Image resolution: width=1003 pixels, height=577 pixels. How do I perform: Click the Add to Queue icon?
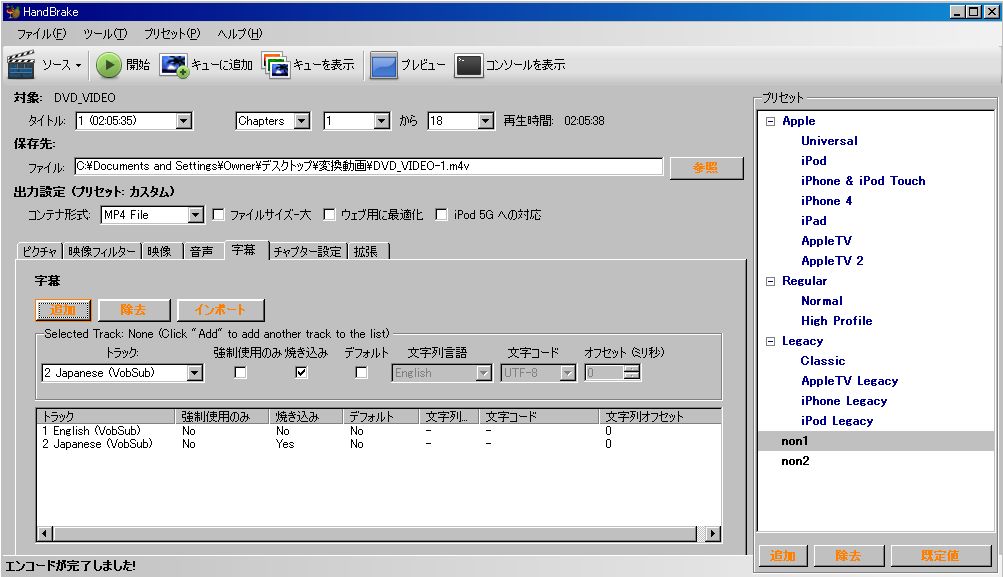point(173,65)
